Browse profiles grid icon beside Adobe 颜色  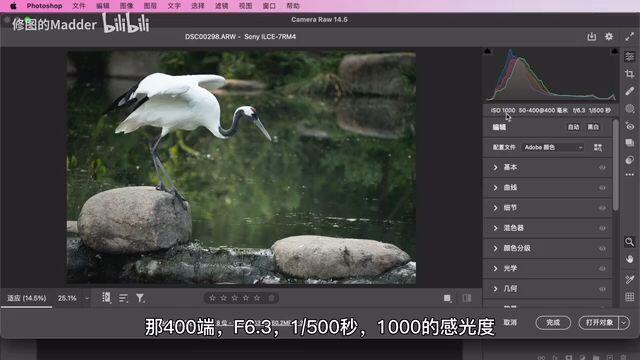[x=598, y=147]
